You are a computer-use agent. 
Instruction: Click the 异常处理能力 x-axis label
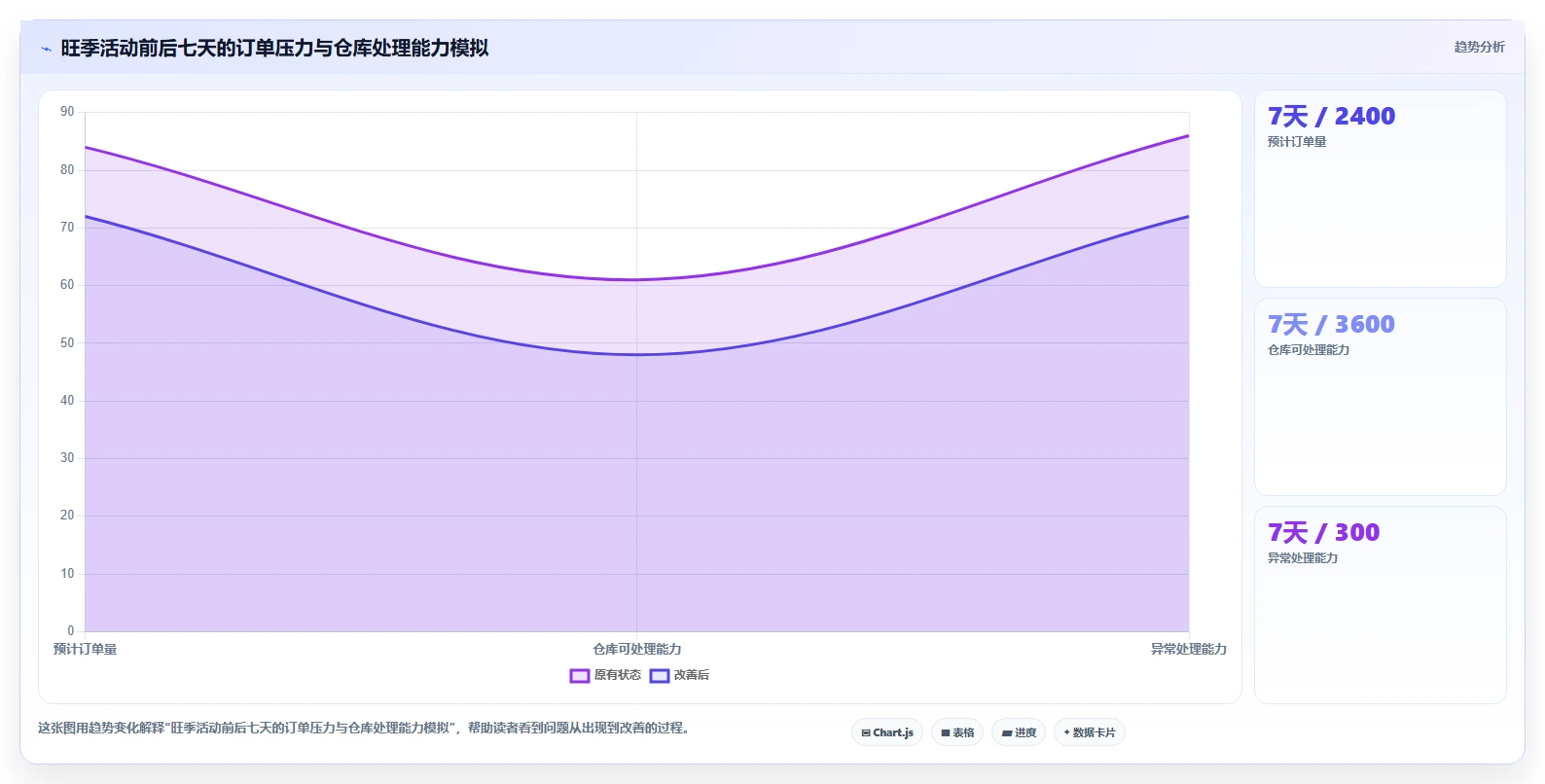coord(1189,649)
